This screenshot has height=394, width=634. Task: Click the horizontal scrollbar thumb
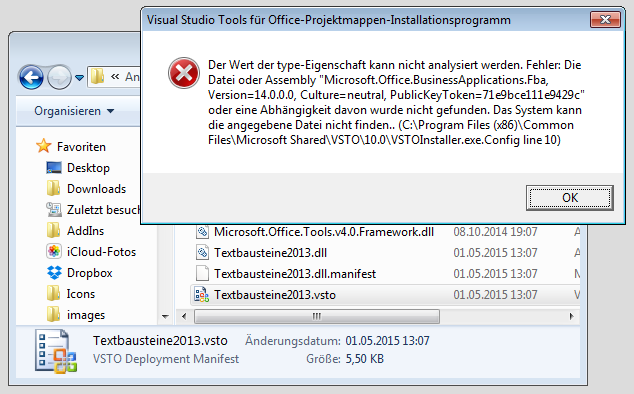tap(317, 316)
